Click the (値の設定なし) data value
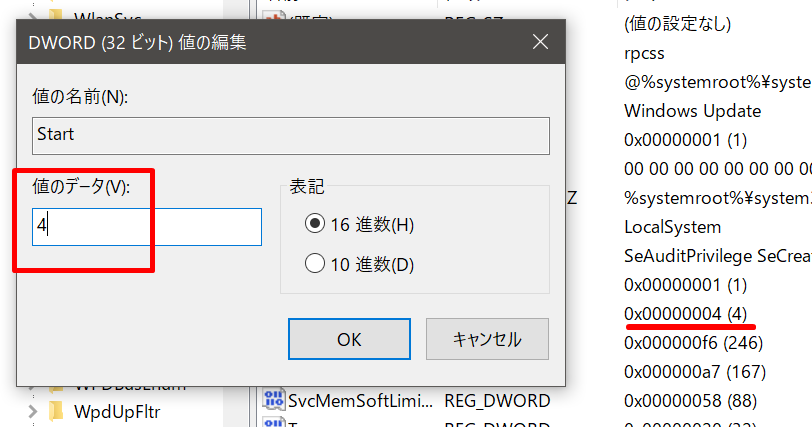This screenshot has width=812, height=427. tap(677, 24)
